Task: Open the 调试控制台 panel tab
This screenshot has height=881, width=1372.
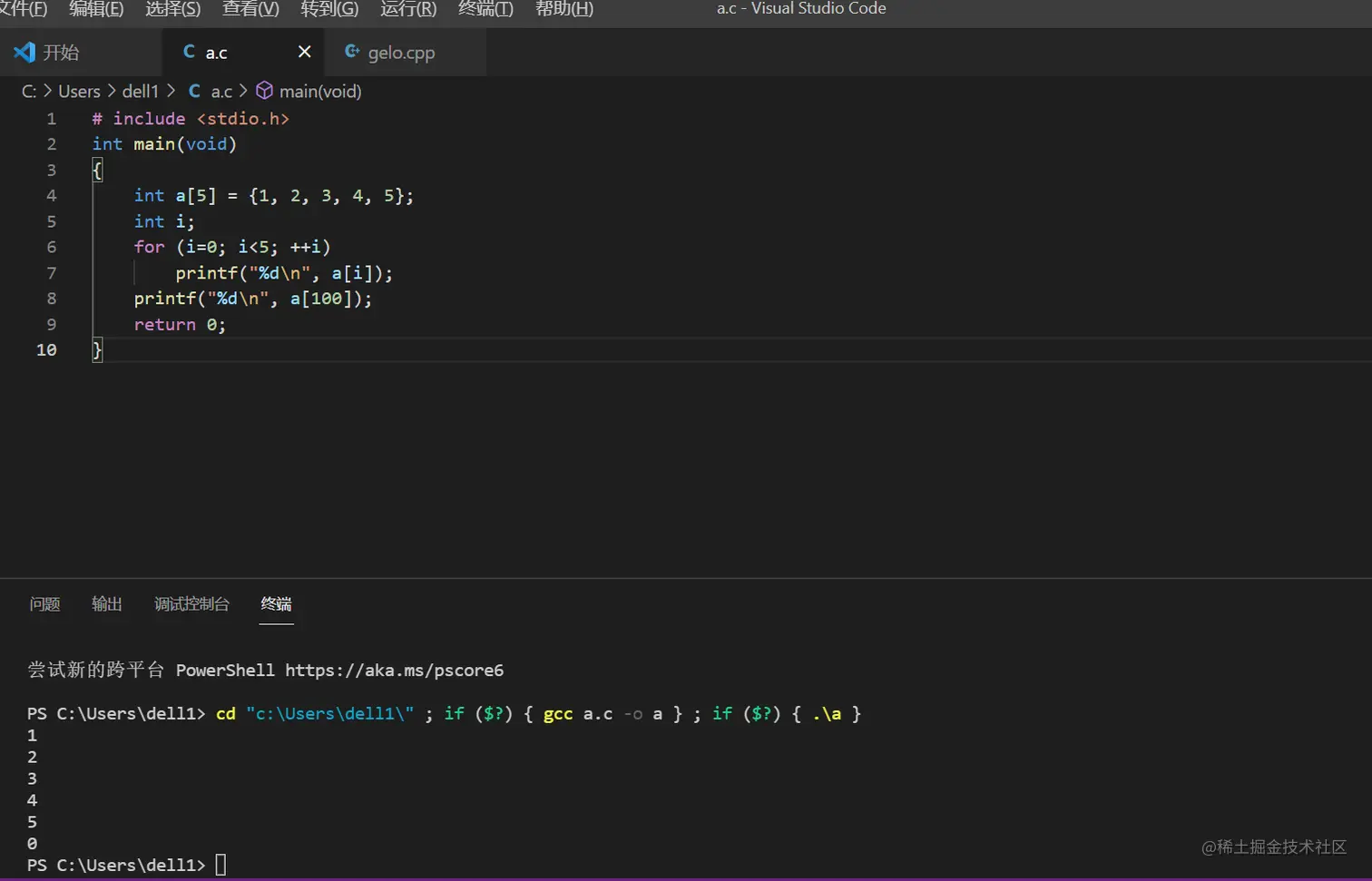Action: pyautogui.click(x=191, y=604)
